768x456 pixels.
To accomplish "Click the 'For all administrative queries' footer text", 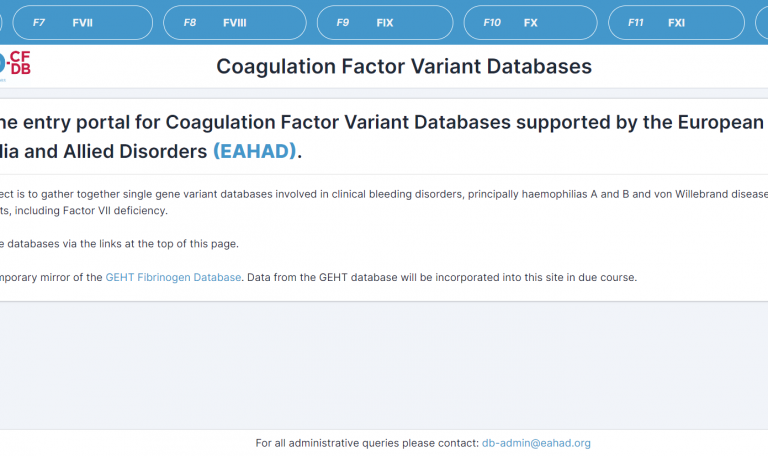I will point(367,443).
